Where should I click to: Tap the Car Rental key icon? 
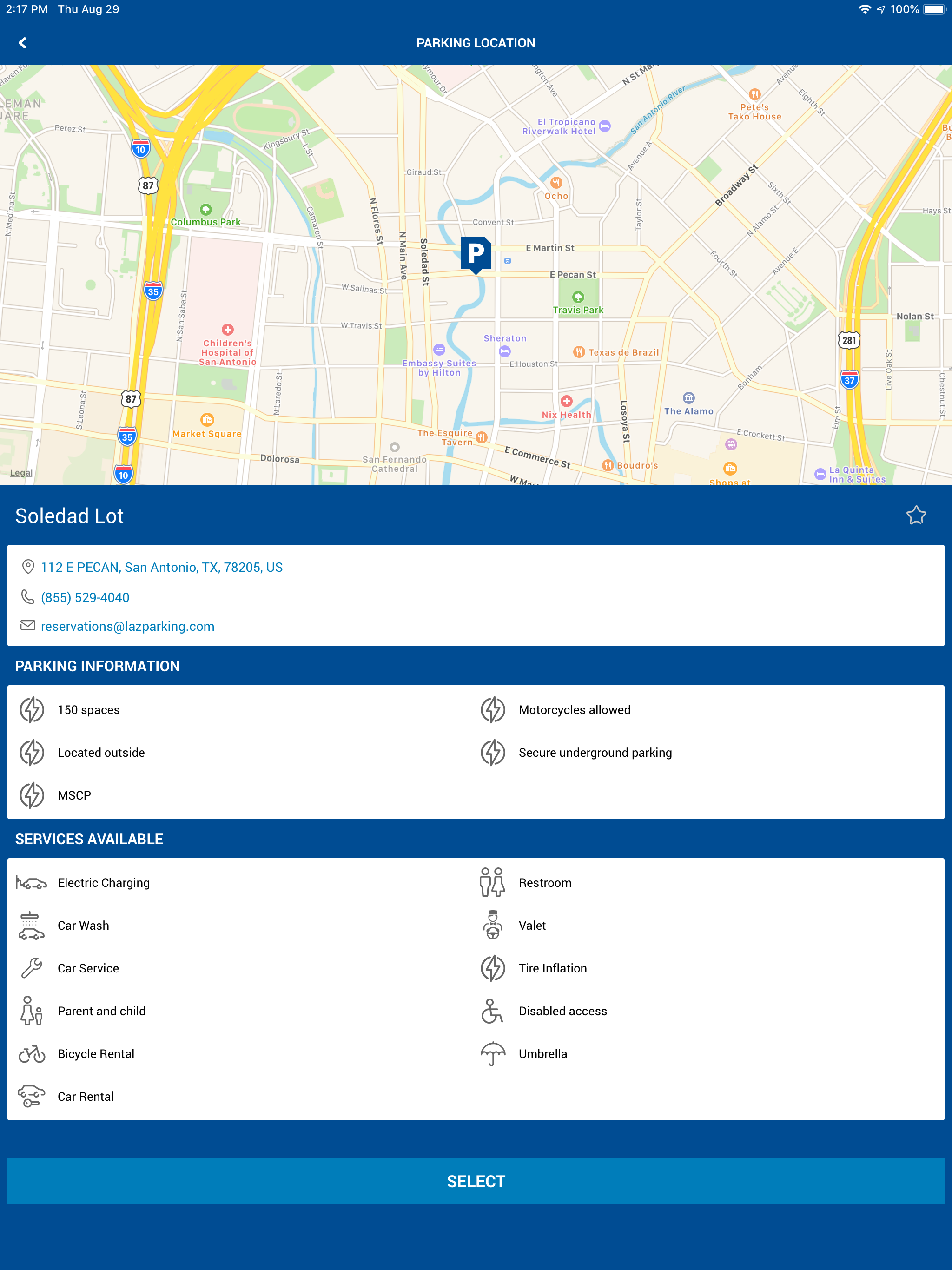click(x=32, y=1097)
